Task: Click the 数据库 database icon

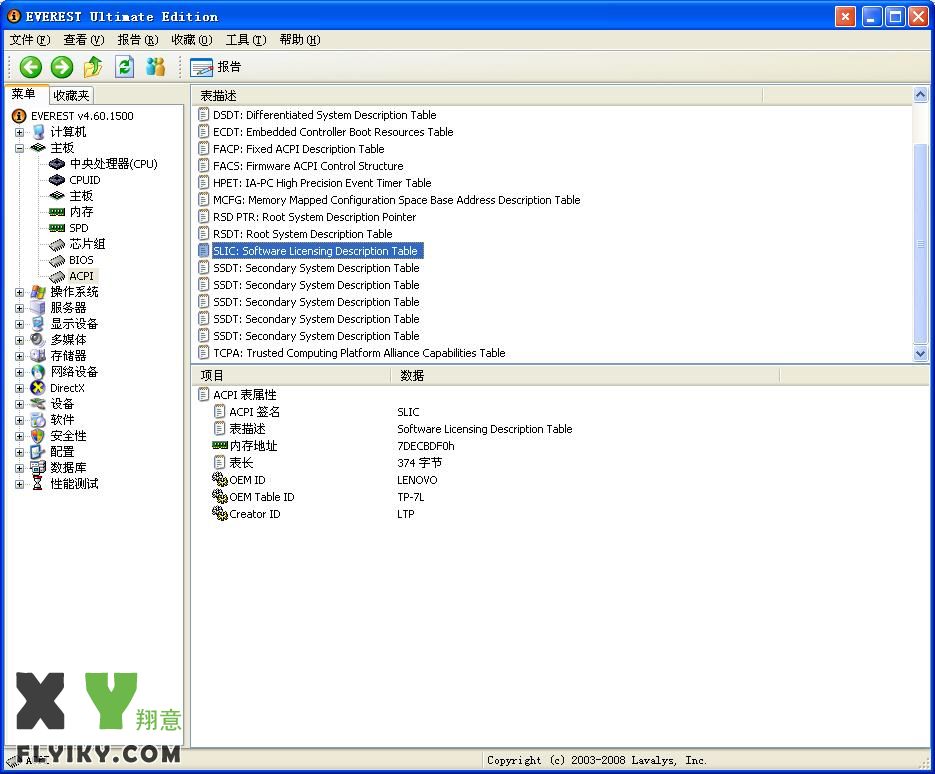Action: click(x=38, y=468)
